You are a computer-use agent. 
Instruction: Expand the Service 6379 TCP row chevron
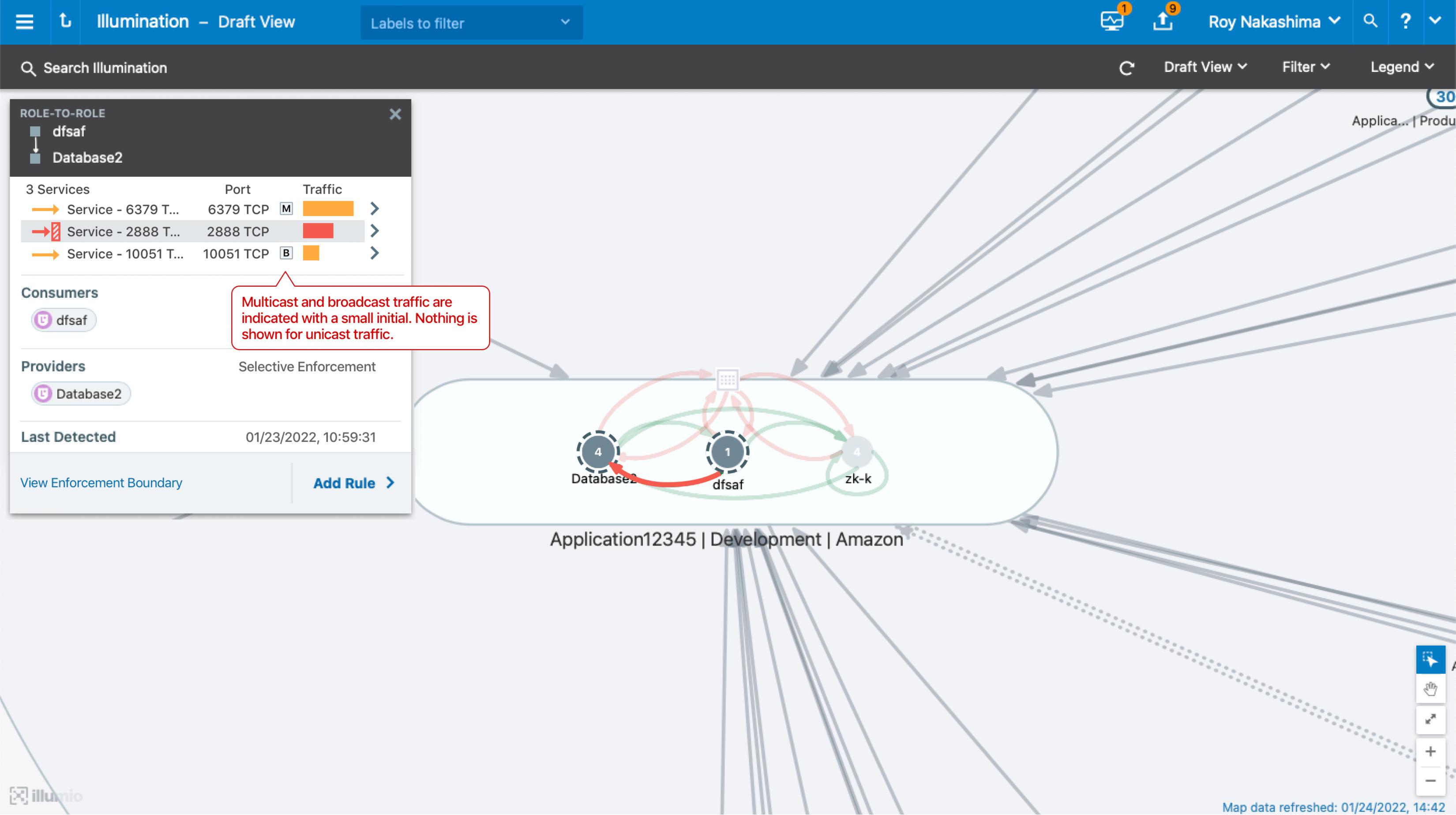coord(374,209)
